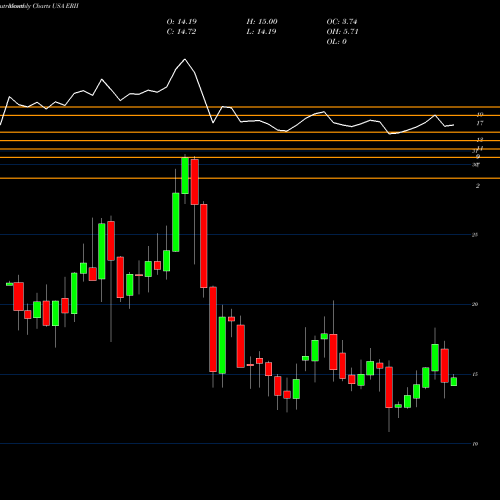Click the 'OH: 5.71' reading
This screenshot has width=500, height=500.
point(342,32)
